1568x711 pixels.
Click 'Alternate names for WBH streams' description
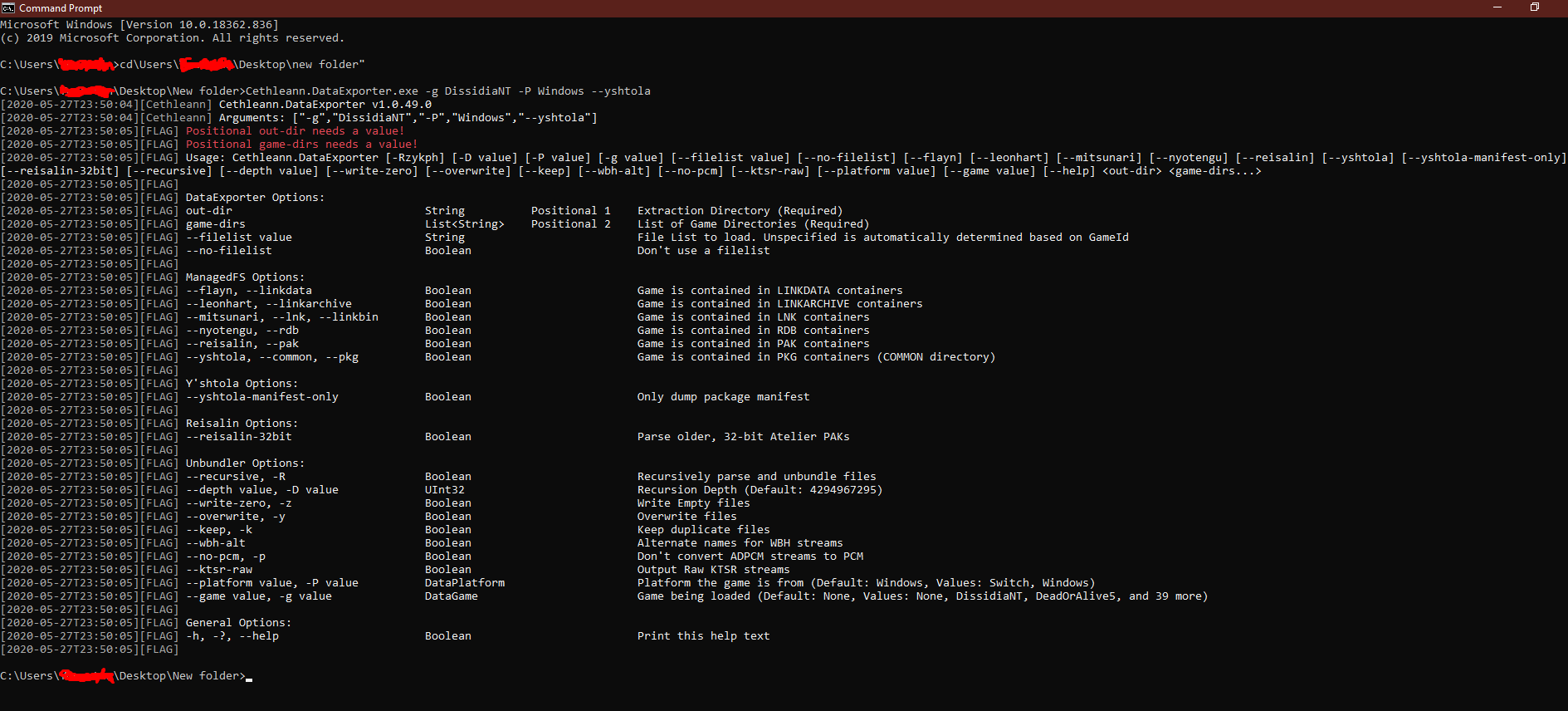click(x=740, y=543)
